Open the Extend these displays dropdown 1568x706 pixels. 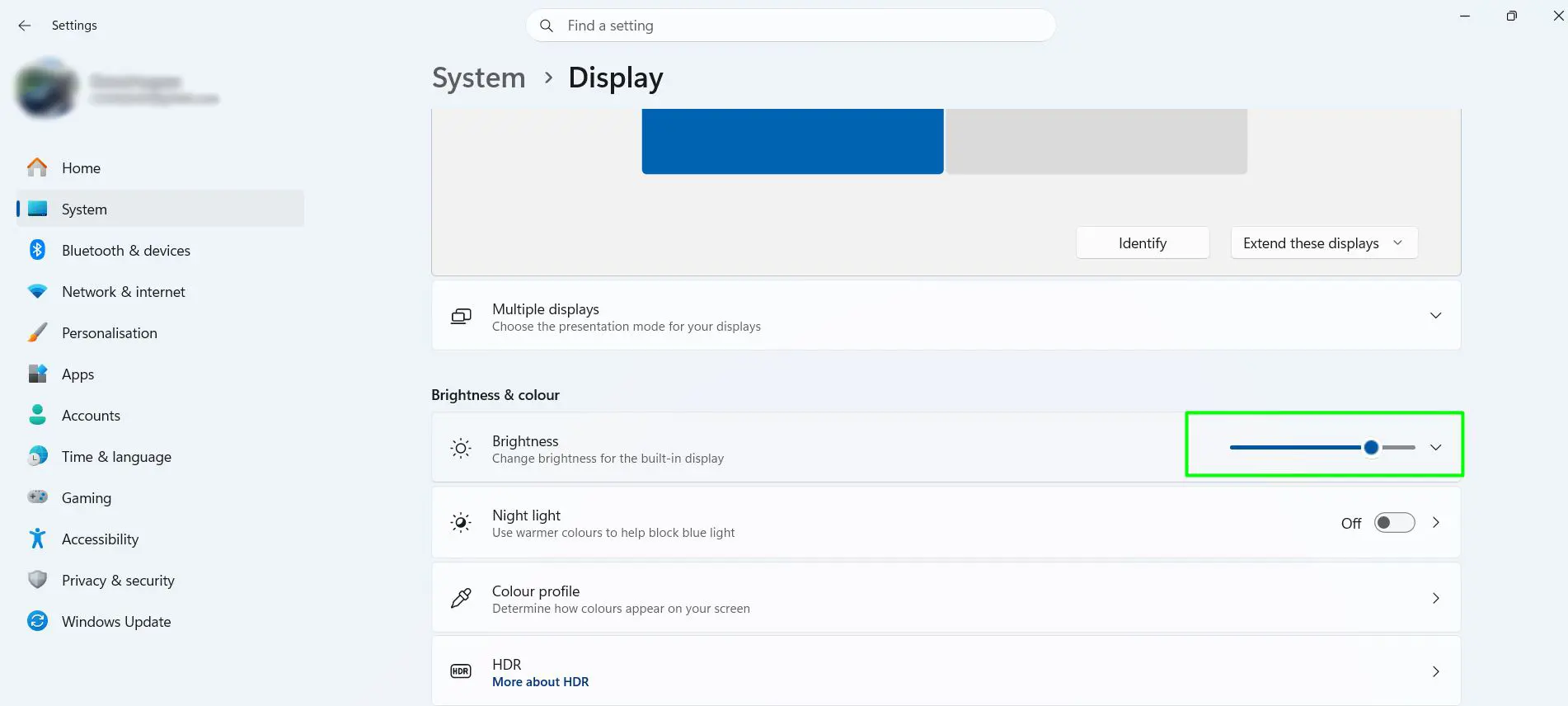pyautogui.click(x=1324, y=243)
